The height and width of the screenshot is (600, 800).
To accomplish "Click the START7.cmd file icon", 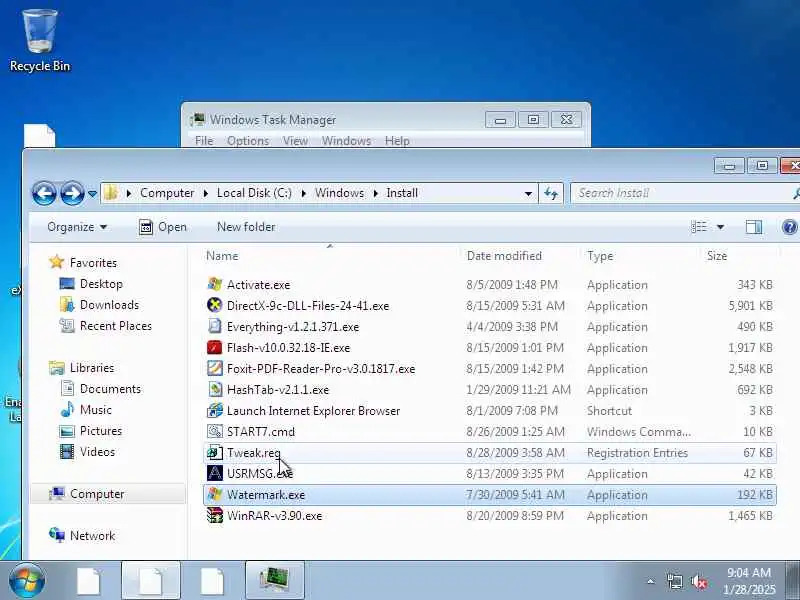I will tap(215, 431).
